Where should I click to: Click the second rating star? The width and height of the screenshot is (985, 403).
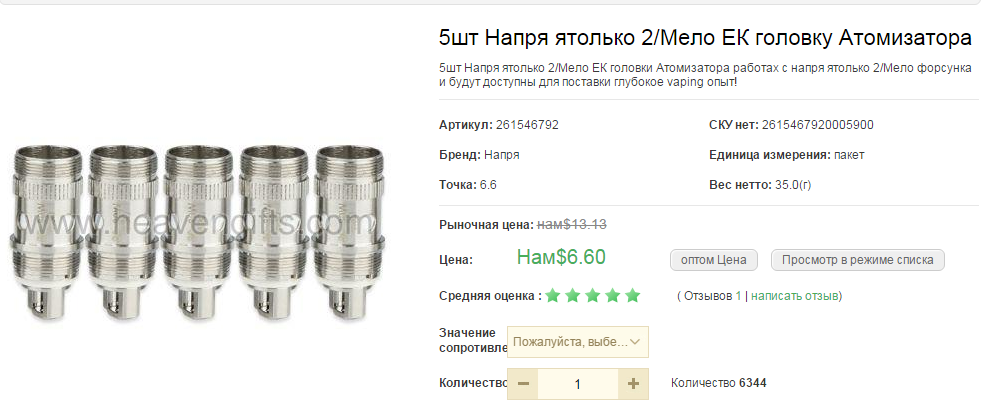click(572, 295)
